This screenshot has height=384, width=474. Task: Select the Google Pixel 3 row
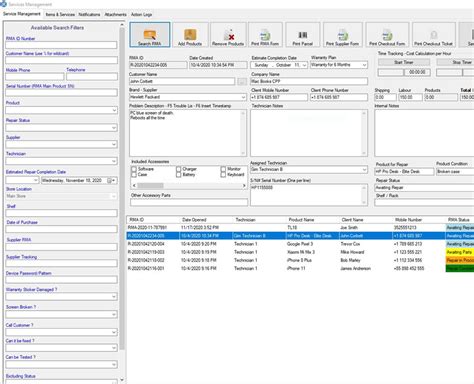click(300, 244)
